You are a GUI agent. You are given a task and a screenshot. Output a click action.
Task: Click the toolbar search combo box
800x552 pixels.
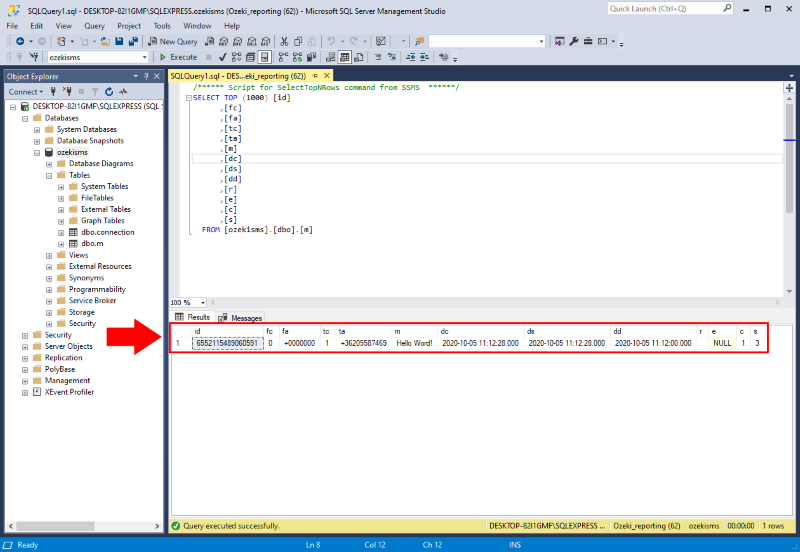pos(487,41)
